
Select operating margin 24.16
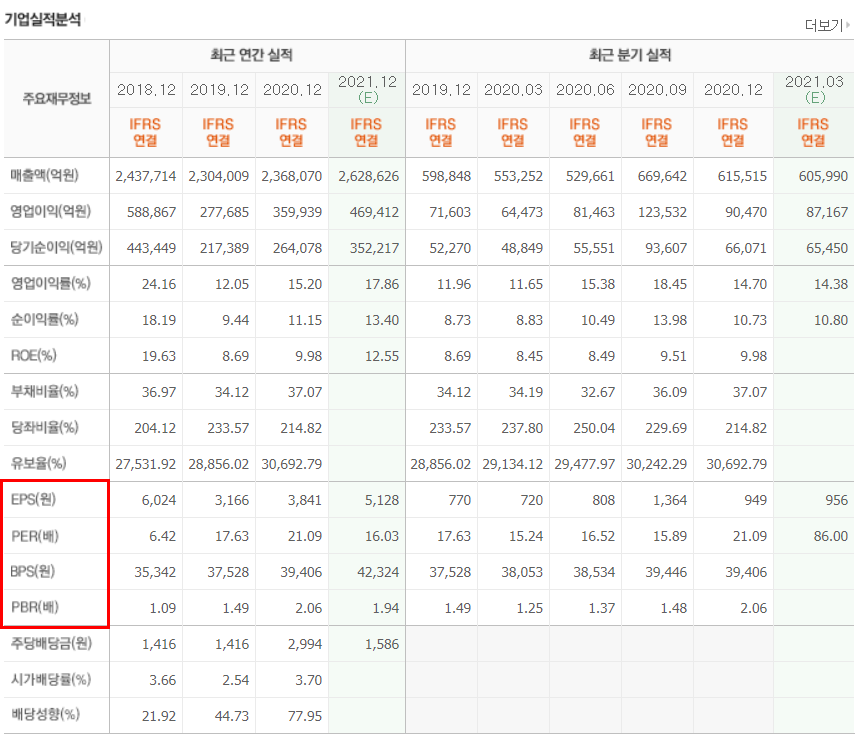coord(159,284)
